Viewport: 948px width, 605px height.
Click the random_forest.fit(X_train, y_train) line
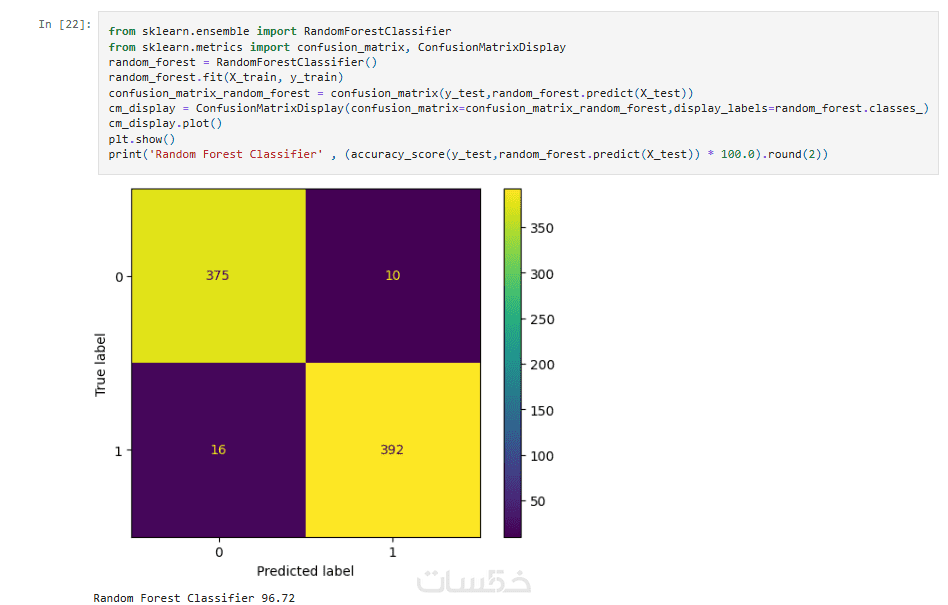coord(226,77)
